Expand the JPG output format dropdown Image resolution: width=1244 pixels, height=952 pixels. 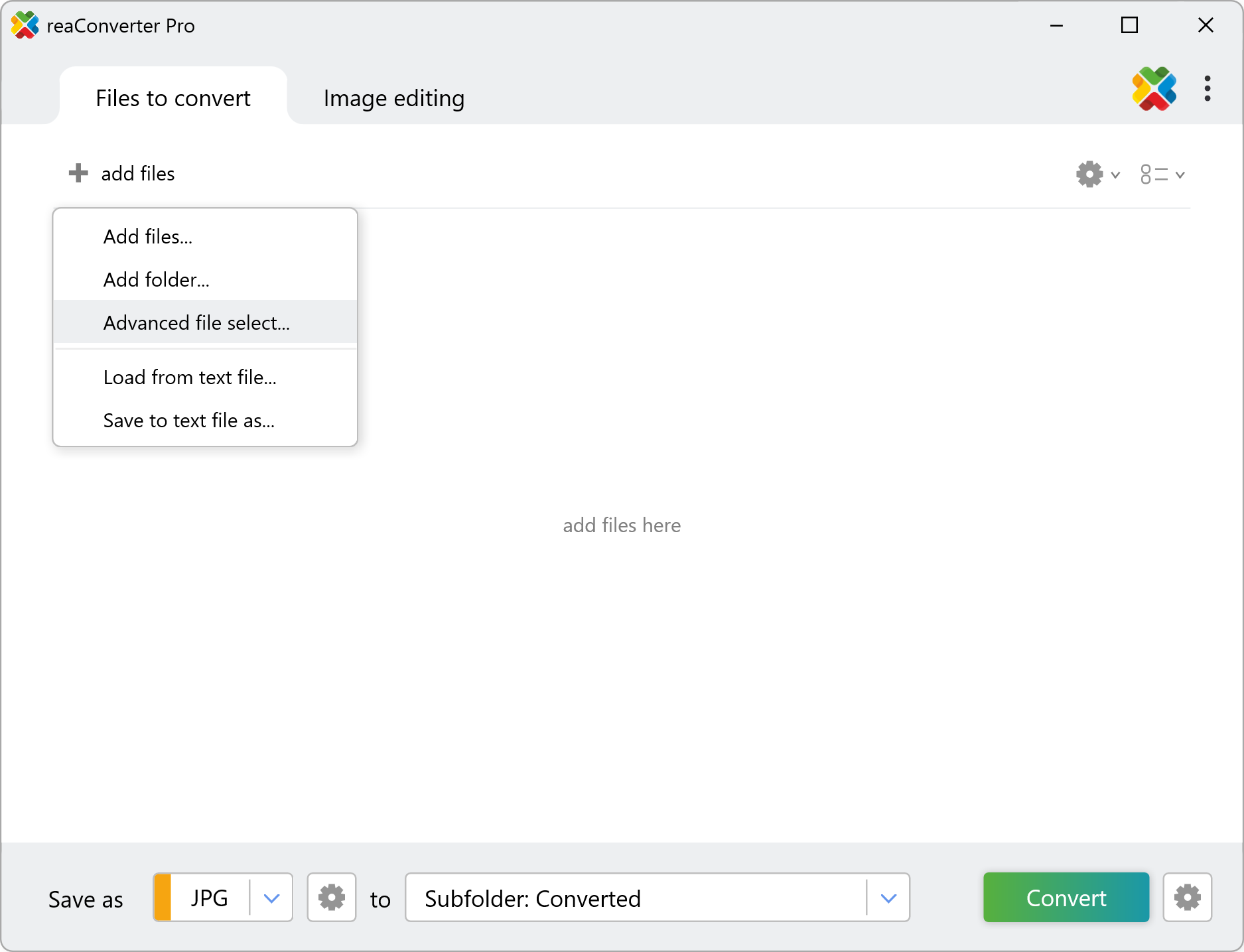271,898
